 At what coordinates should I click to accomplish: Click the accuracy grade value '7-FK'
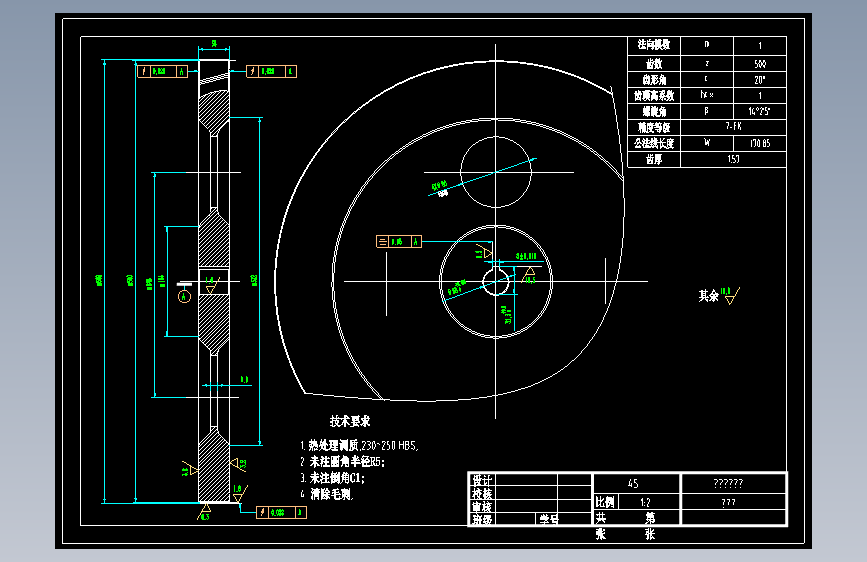tap(733, 127)
